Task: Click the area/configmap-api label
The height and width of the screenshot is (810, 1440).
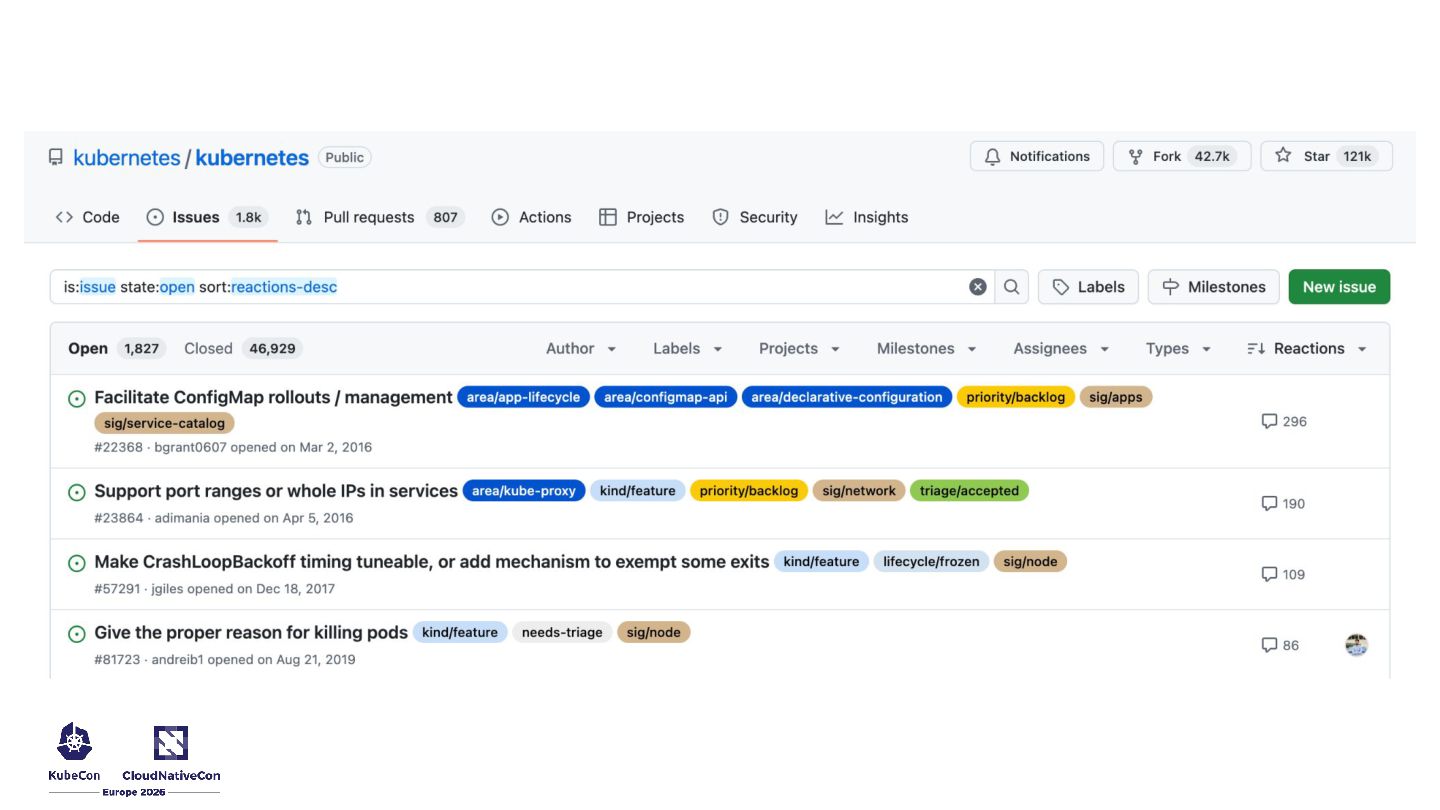Action: pyautogui.click(x=666, y=397)
